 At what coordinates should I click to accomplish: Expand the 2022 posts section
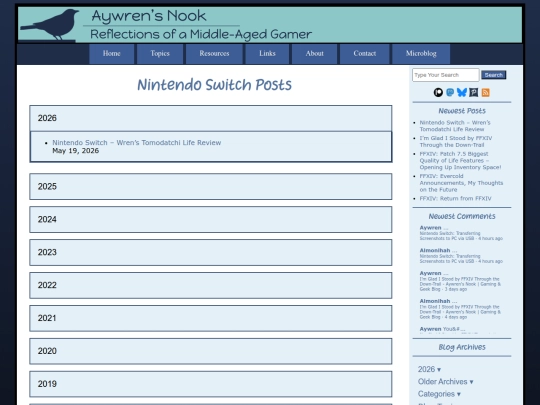pyautogui.click(x=211, y=285)
